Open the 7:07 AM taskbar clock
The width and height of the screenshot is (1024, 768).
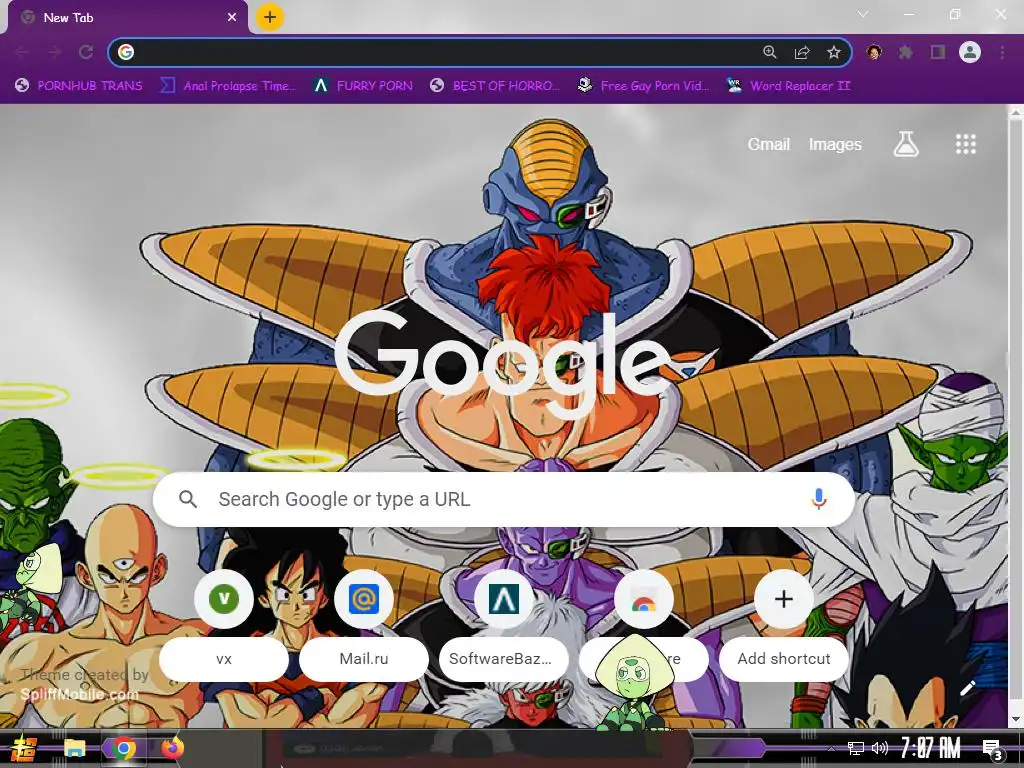pyautogui.click(x=931, y=748)
